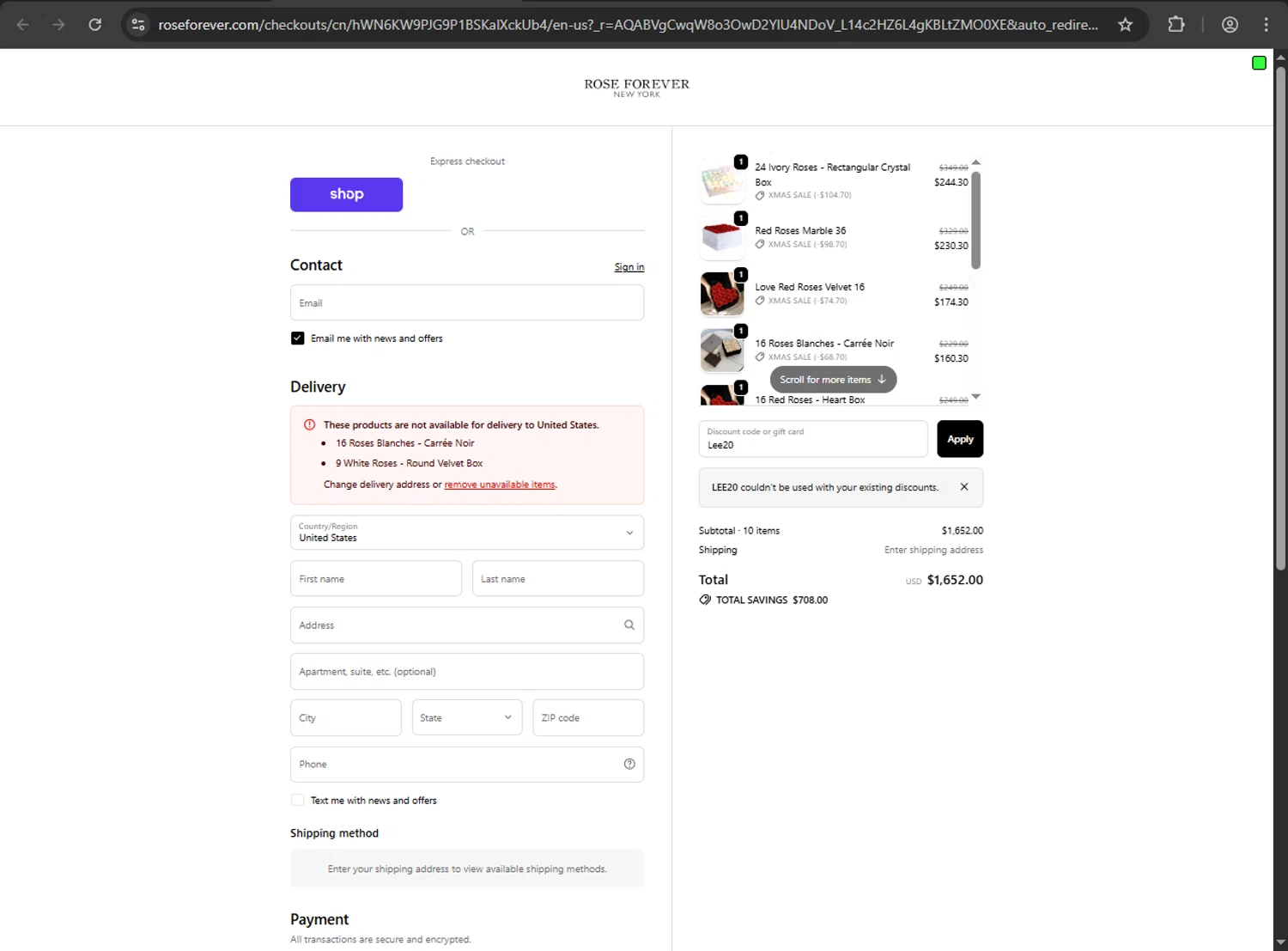The height and width of the screenshot is (951, 1288).
Task: Click quantity badge on 24 Ivory Roses thumbnail
Action: [740, 162]
